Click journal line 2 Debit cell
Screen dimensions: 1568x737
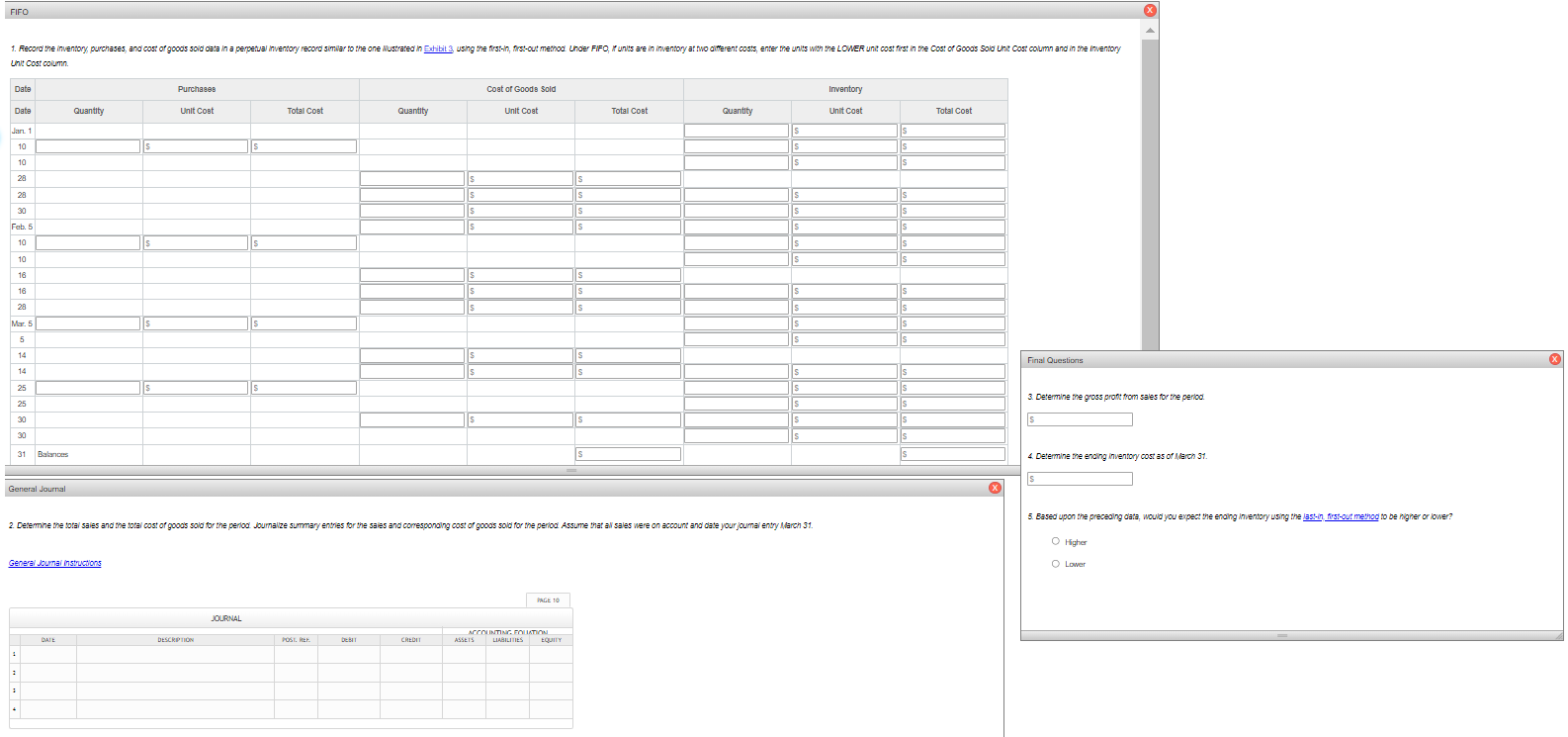tap(349, 673)
